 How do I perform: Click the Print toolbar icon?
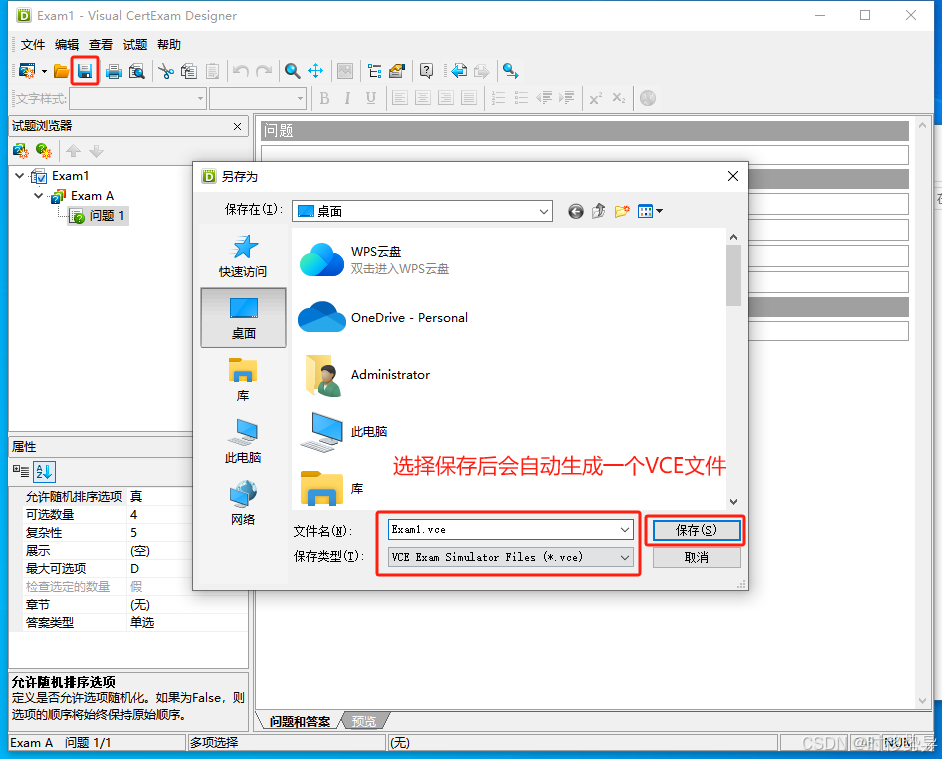(114, 72)
